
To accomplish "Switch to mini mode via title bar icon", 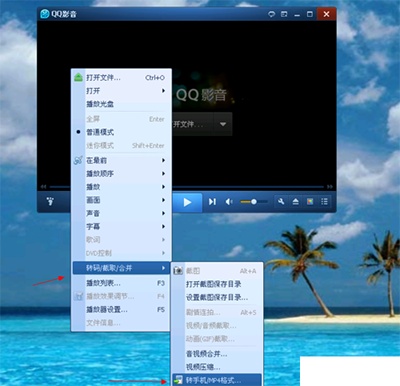I will [x=284, y=14].
